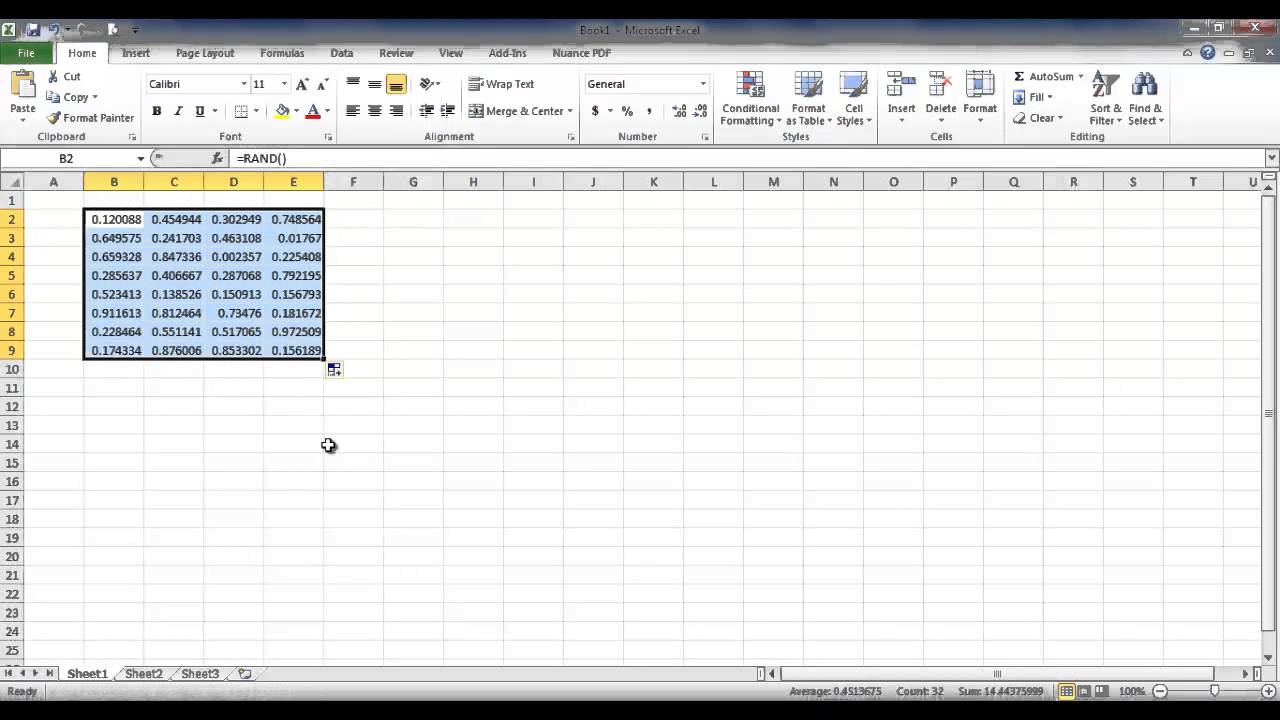The image size is (1280, 720).
Task: Apply Comma Style format
Action: point(649,111)
